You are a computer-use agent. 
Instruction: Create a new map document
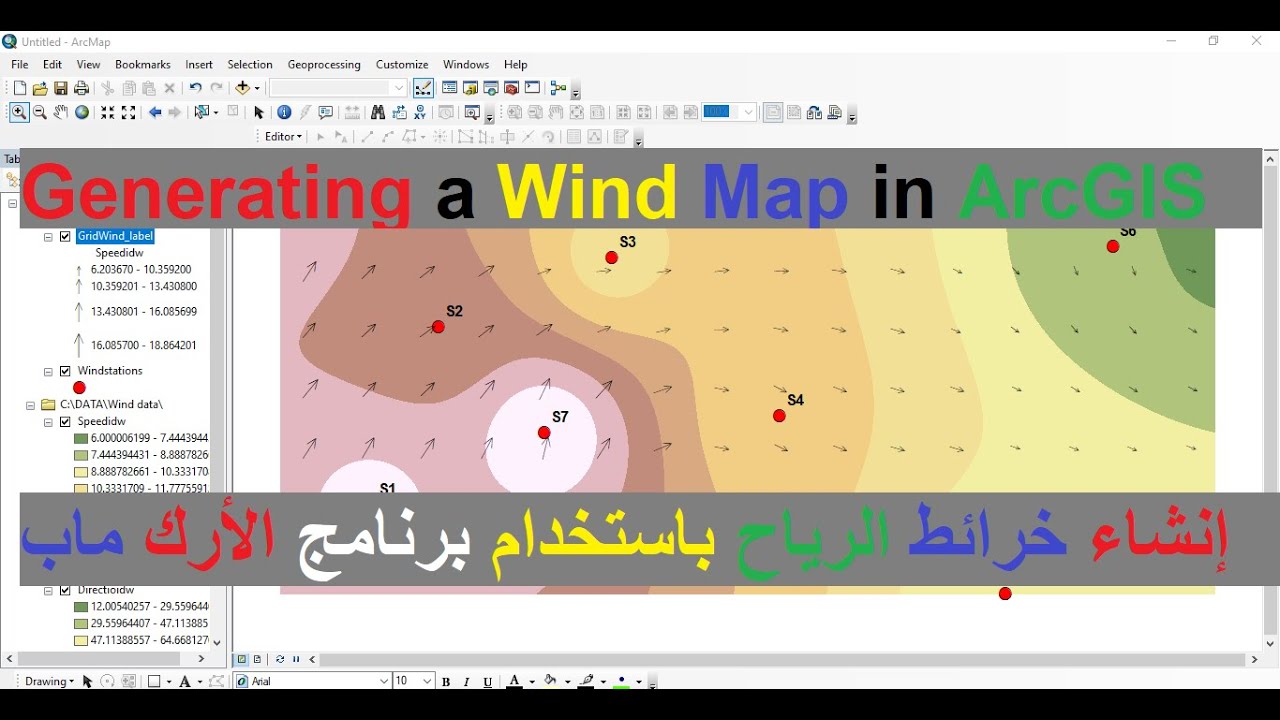coord(19,88)
